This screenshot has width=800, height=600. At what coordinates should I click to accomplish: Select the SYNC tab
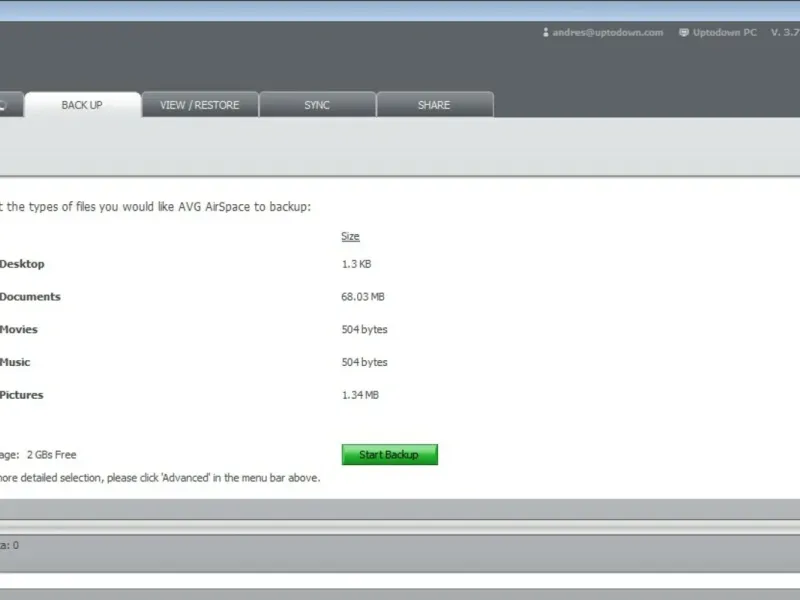317,105
